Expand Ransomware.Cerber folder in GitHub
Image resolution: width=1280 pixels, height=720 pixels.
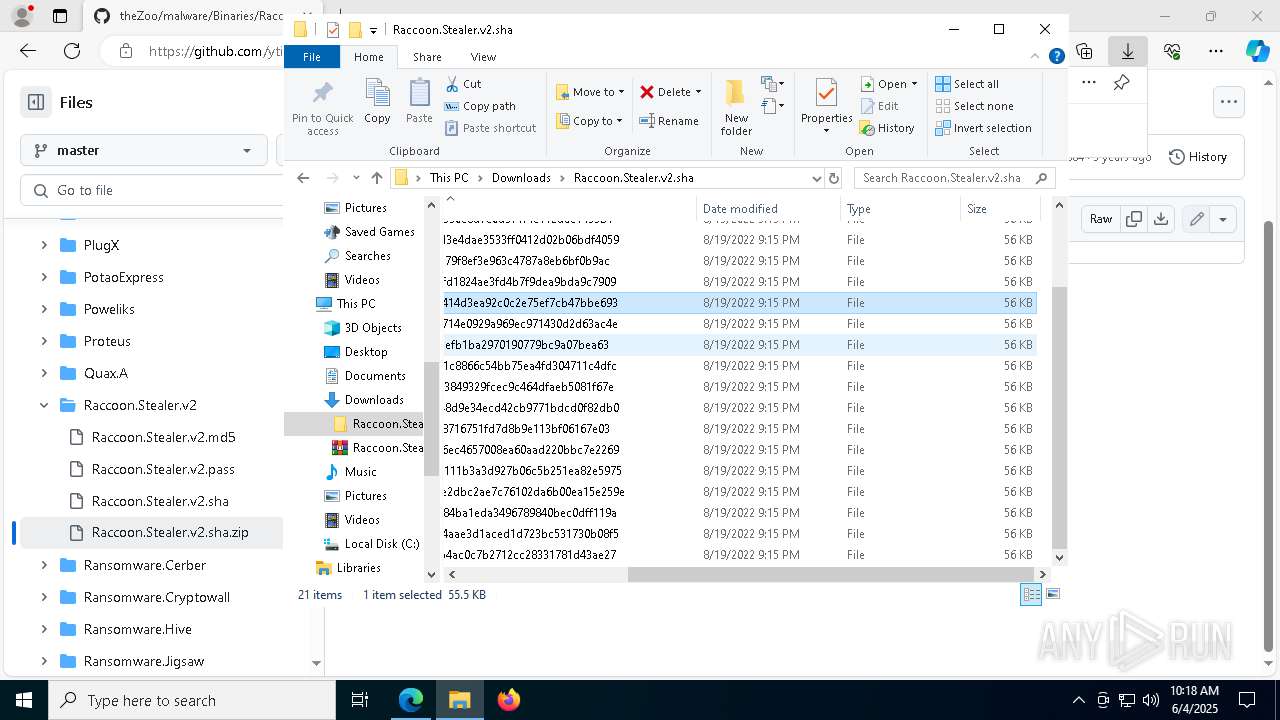coord(44,565)
